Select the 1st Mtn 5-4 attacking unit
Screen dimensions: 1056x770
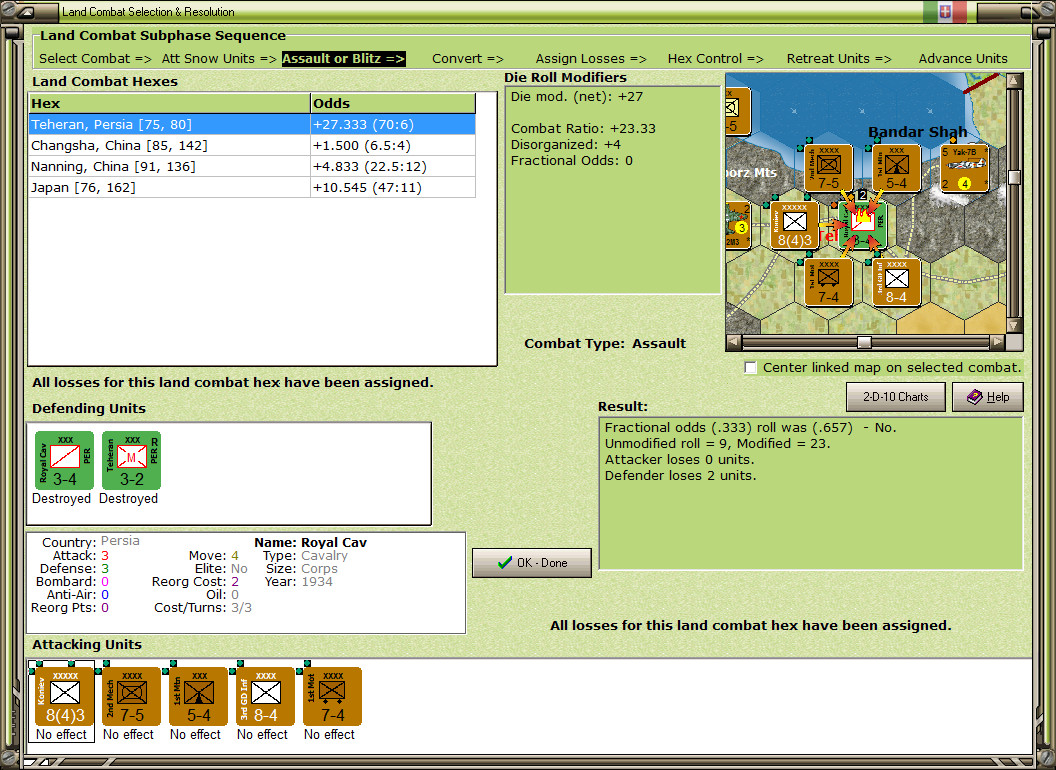click(x=199, y=697)
